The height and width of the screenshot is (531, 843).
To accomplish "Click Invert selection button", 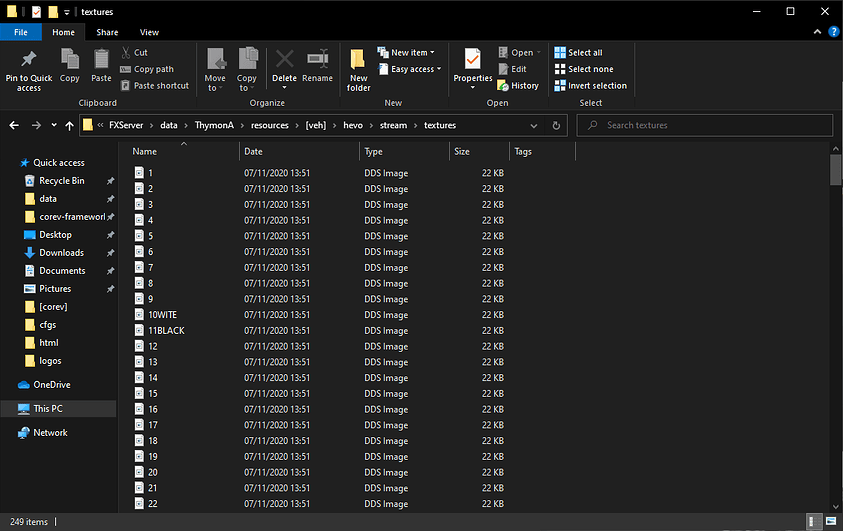I will point(590,85).
